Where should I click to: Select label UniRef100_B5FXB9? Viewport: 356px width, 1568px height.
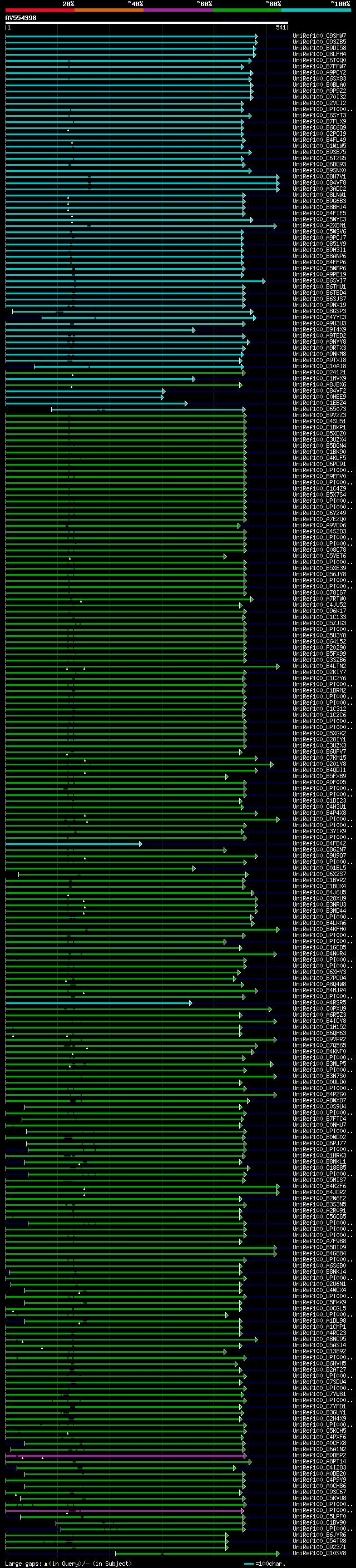tap(319, 776)
